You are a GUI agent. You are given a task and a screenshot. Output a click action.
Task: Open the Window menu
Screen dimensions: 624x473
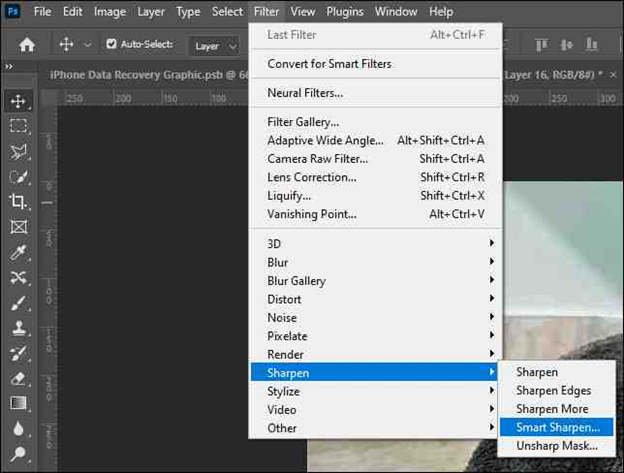[396, 12]
